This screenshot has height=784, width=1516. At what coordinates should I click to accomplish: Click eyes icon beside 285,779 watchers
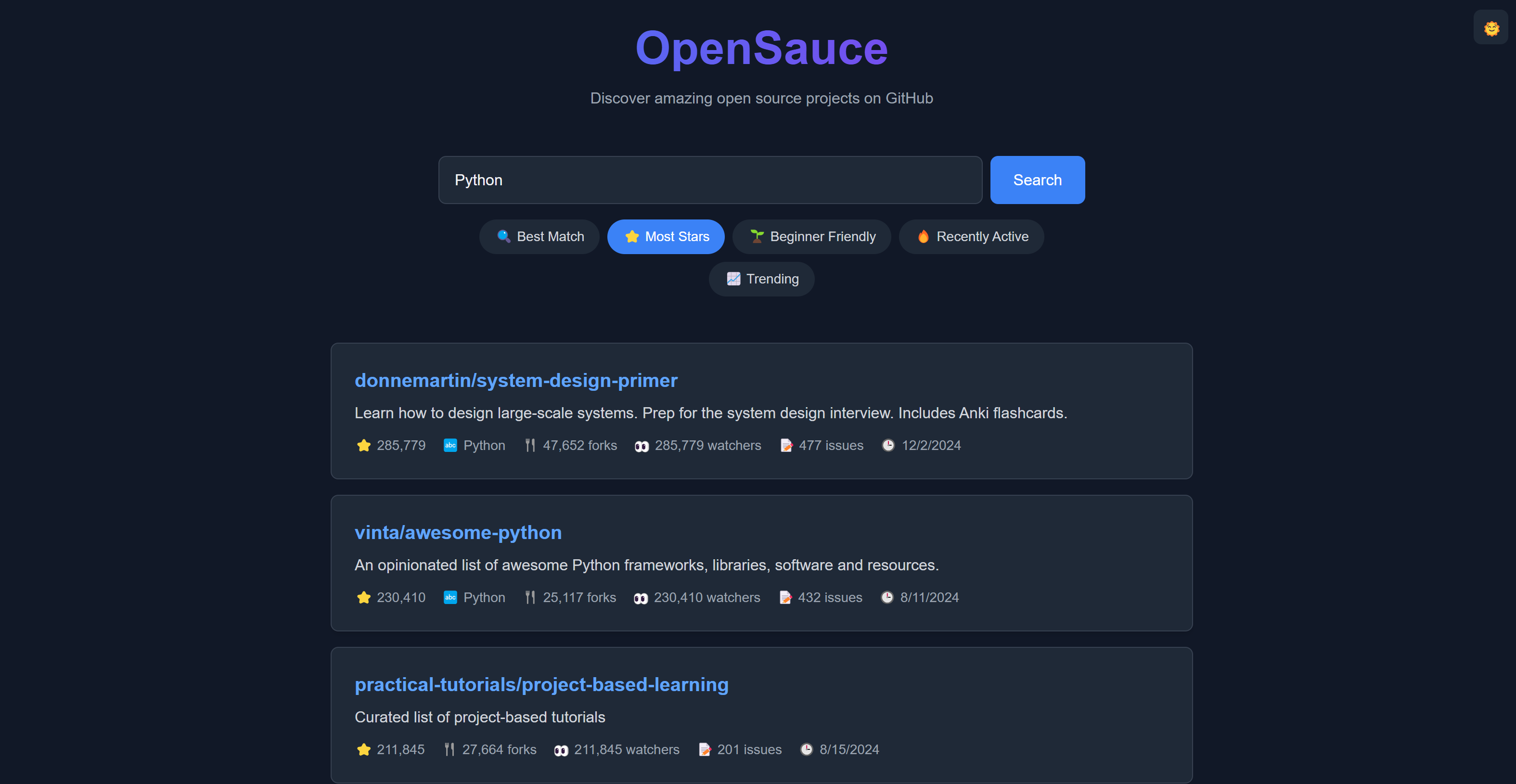(x=641, y=446)
